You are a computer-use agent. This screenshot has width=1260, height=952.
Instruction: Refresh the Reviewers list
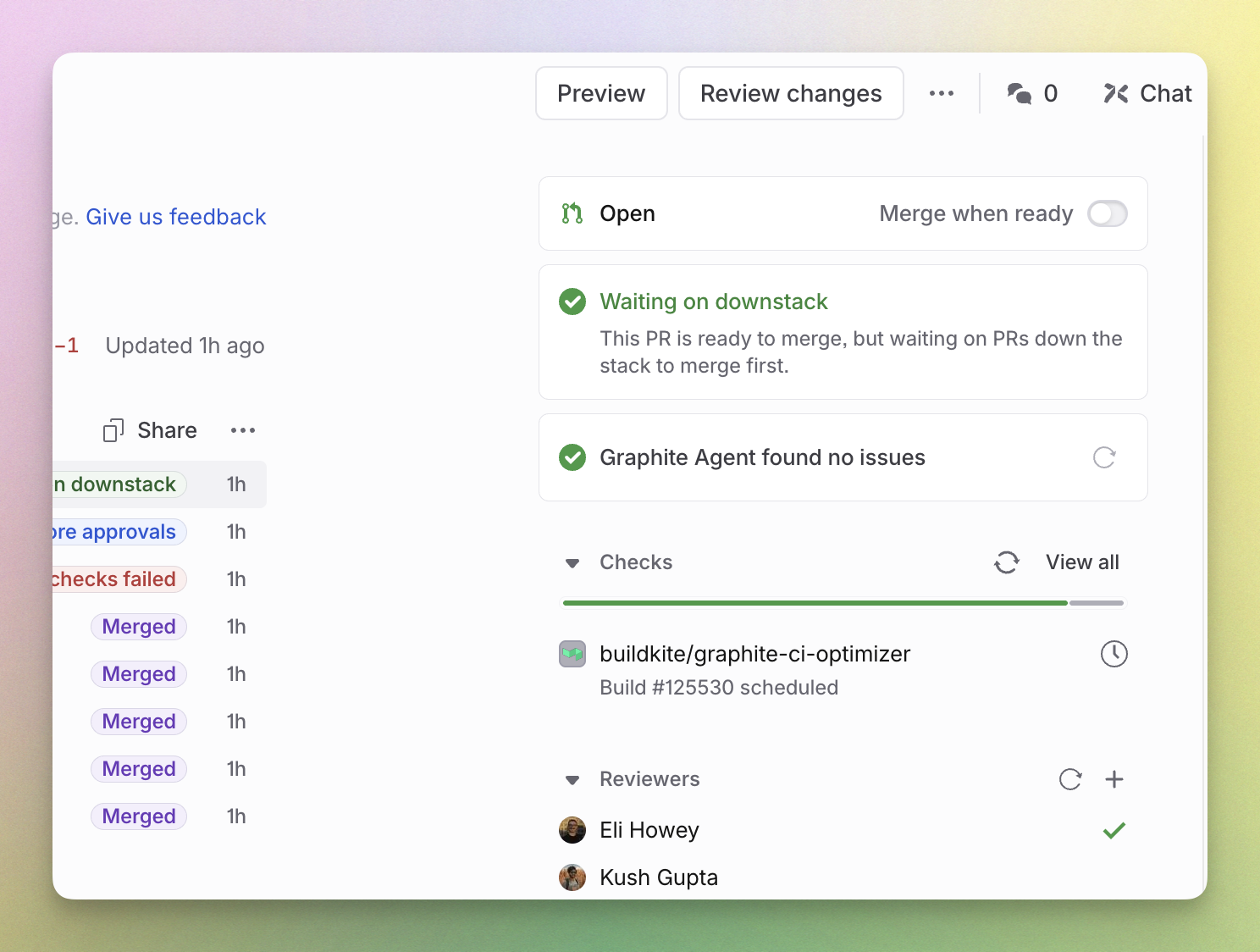(1070, 779)
